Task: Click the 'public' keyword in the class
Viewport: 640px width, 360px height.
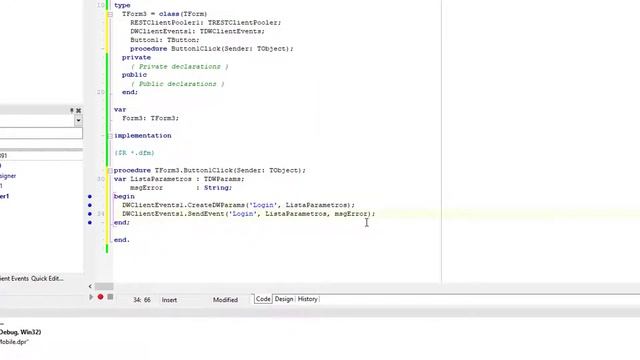Action: [134, 75]
